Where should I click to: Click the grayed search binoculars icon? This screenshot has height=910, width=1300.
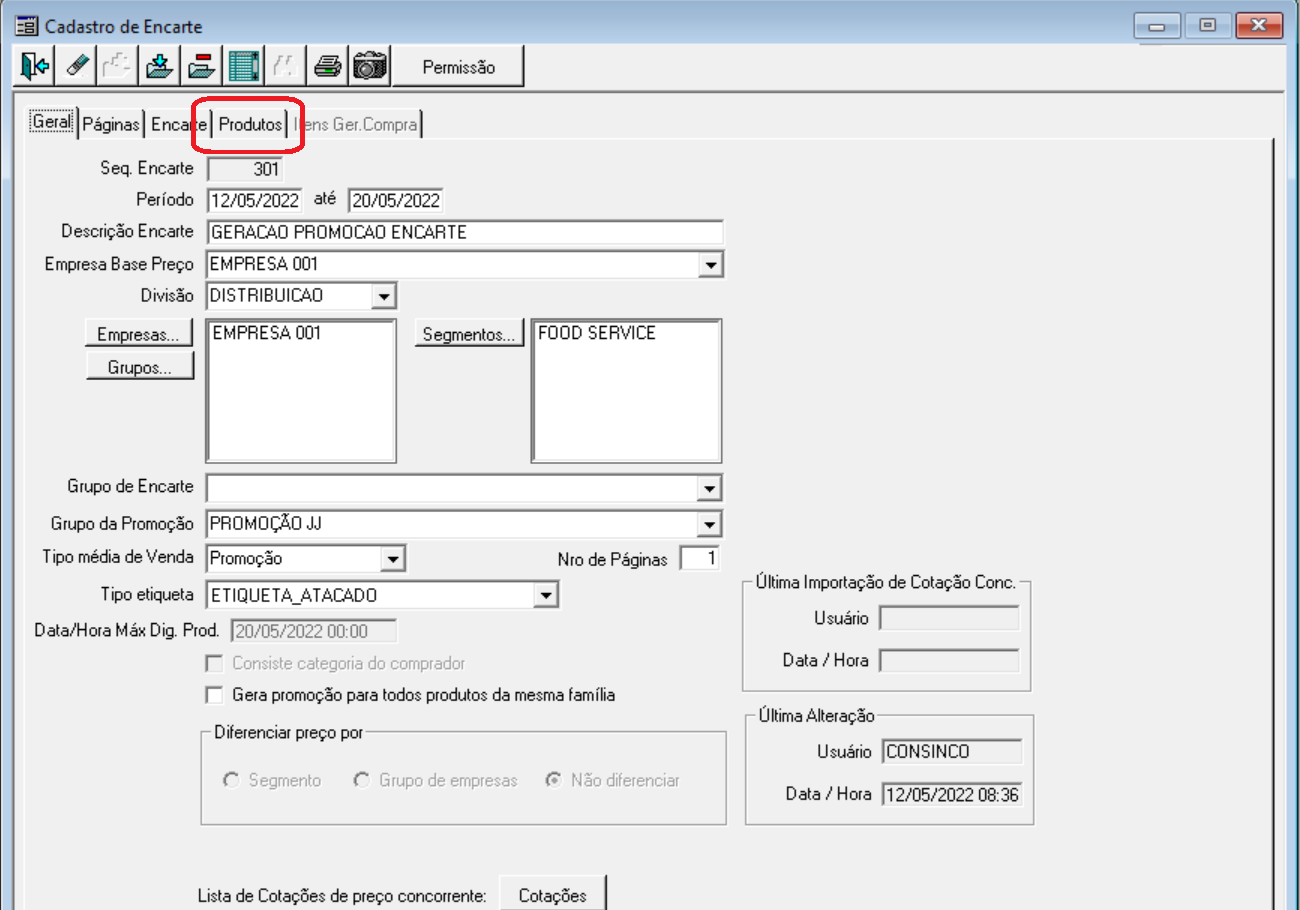pyautogui.click(x=285, y=66)
